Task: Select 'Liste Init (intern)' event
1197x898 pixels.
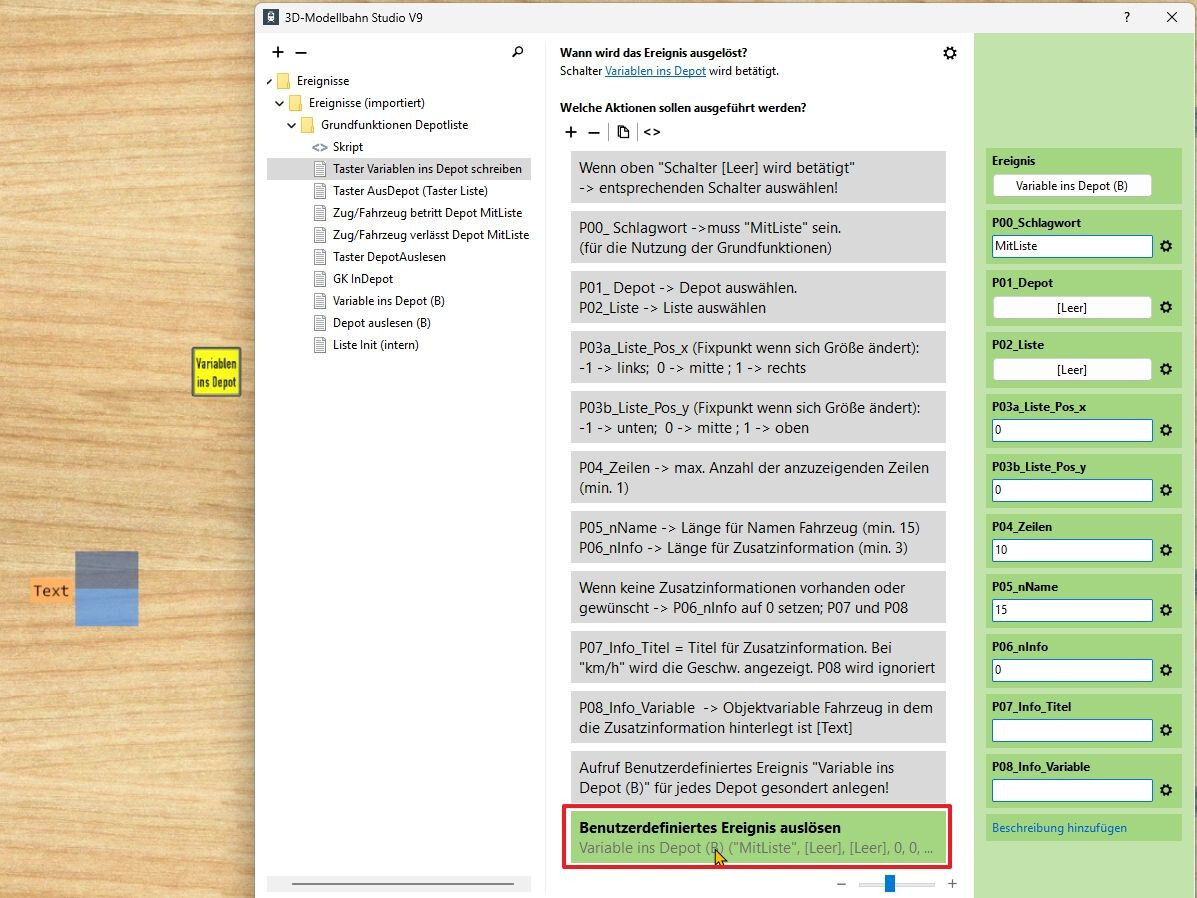Action: [x=376, y=345]
